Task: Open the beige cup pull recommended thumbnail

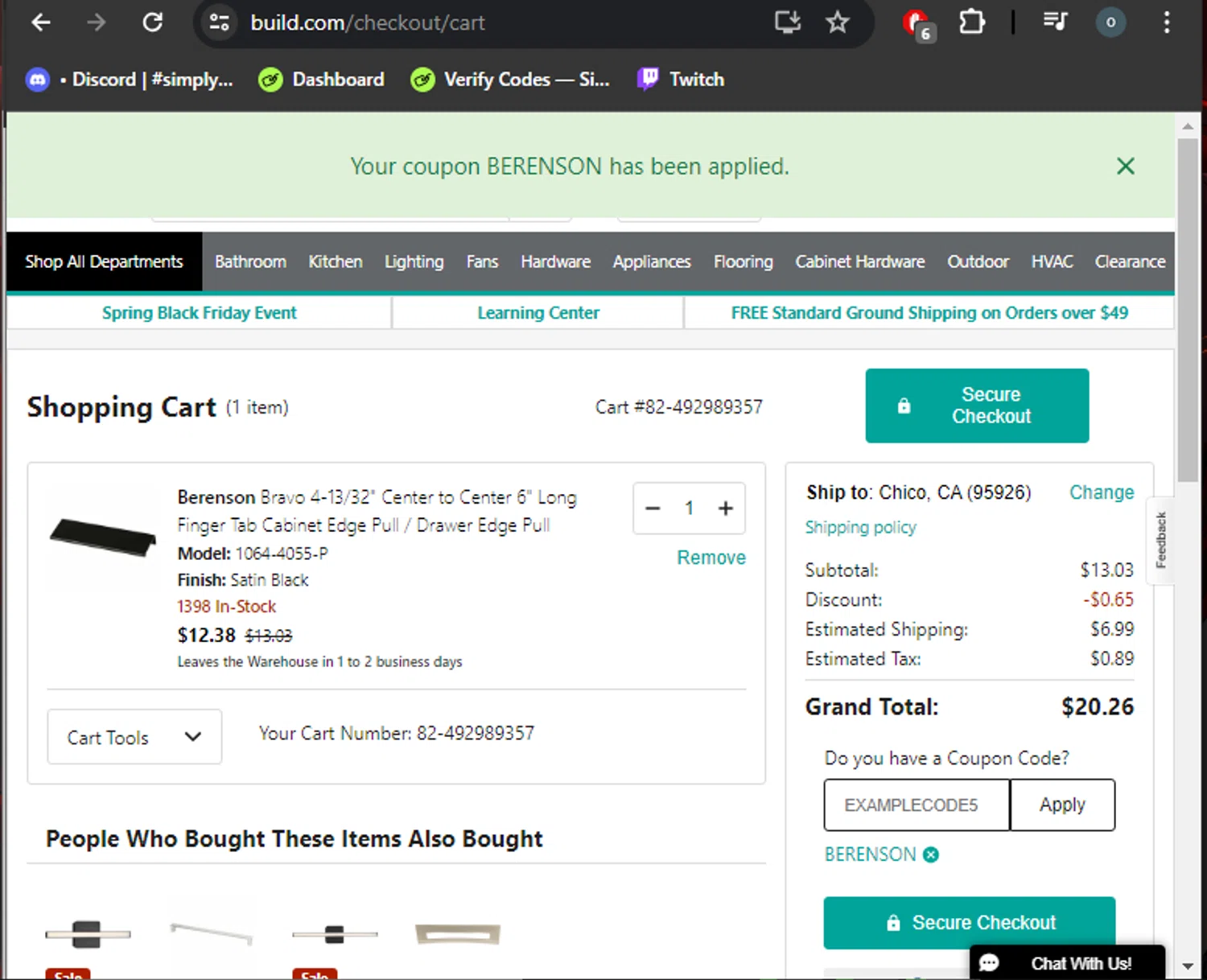Action: (x=458, y=934)
